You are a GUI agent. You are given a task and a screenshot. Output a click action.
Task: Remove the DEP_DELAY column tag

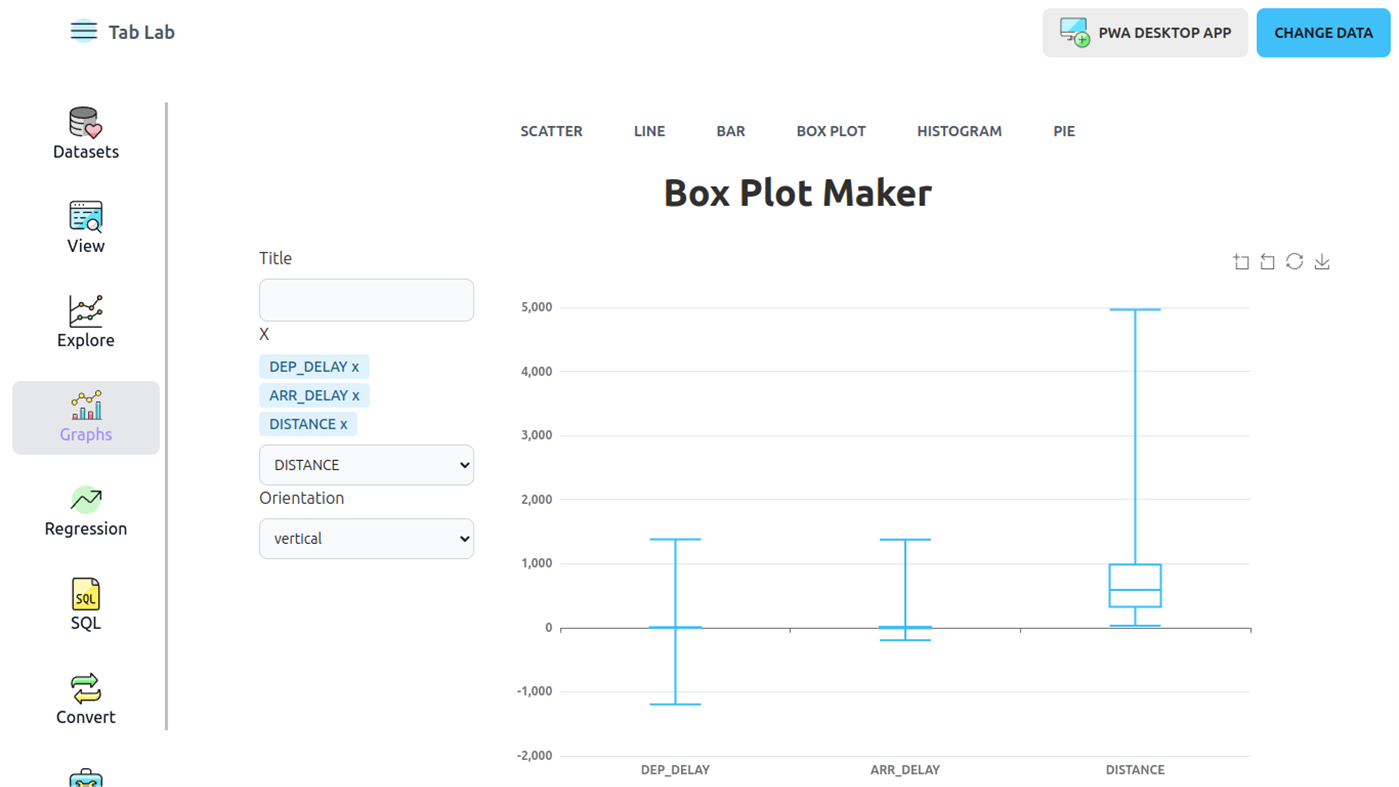[x=355, y=367]
